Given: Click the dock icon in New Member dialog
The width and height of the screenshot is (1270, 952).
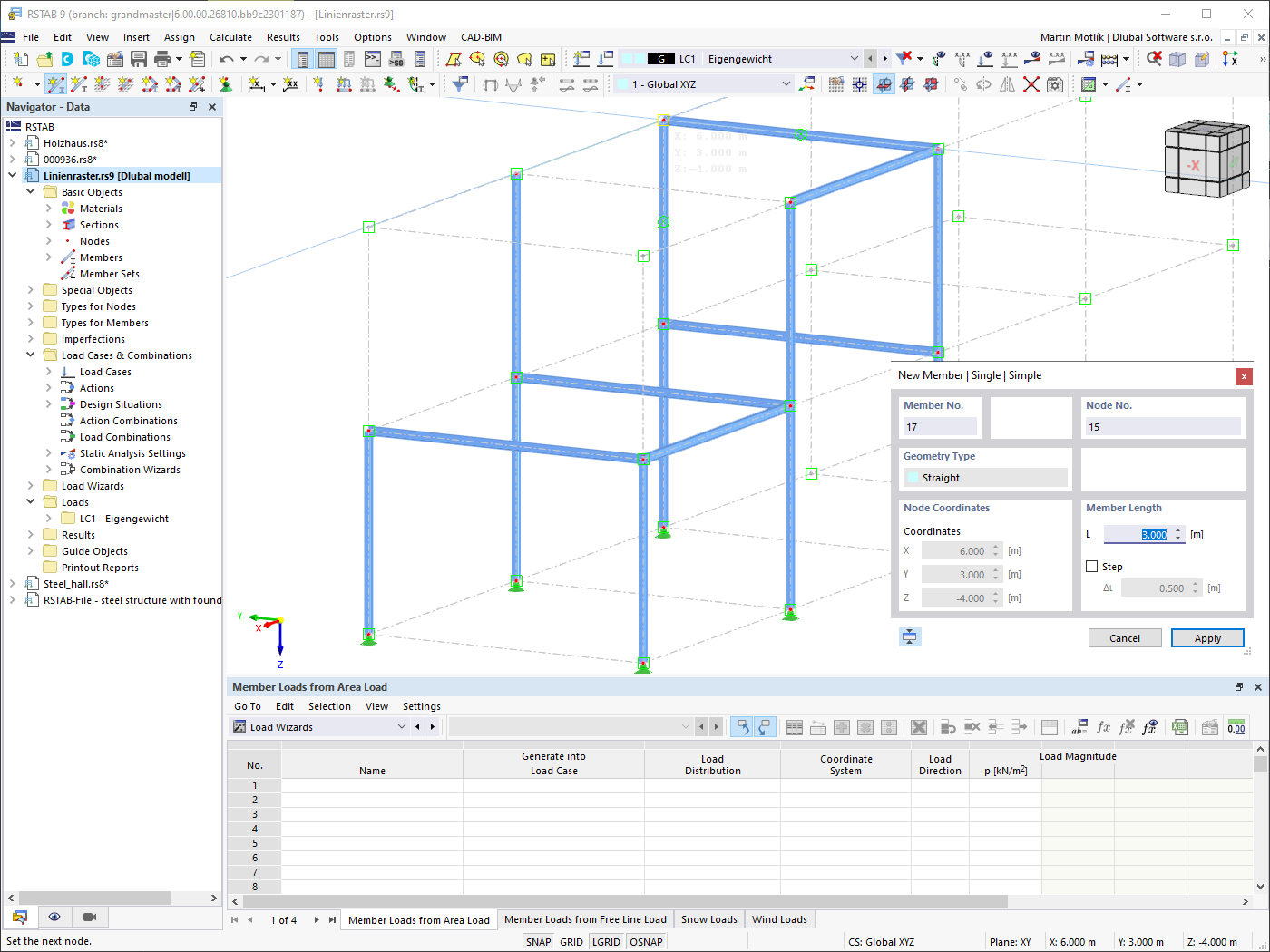Looking at the screenshot, I should click(x=910, y=636).
